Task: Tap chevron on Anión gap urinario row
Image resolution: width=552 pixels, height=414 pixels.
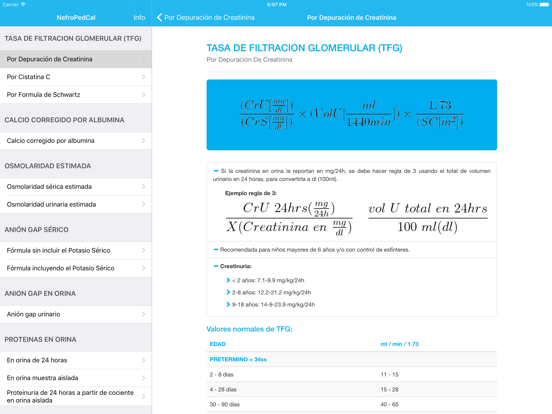Action: pyautogui.click(x=143, y=314)
